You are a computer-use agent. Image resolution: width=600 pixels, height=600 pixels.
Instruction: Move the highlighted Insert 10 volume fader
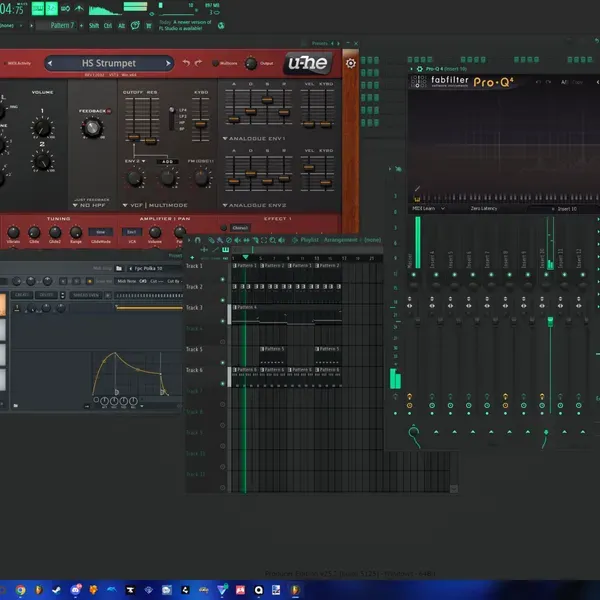tap(550, 321)
